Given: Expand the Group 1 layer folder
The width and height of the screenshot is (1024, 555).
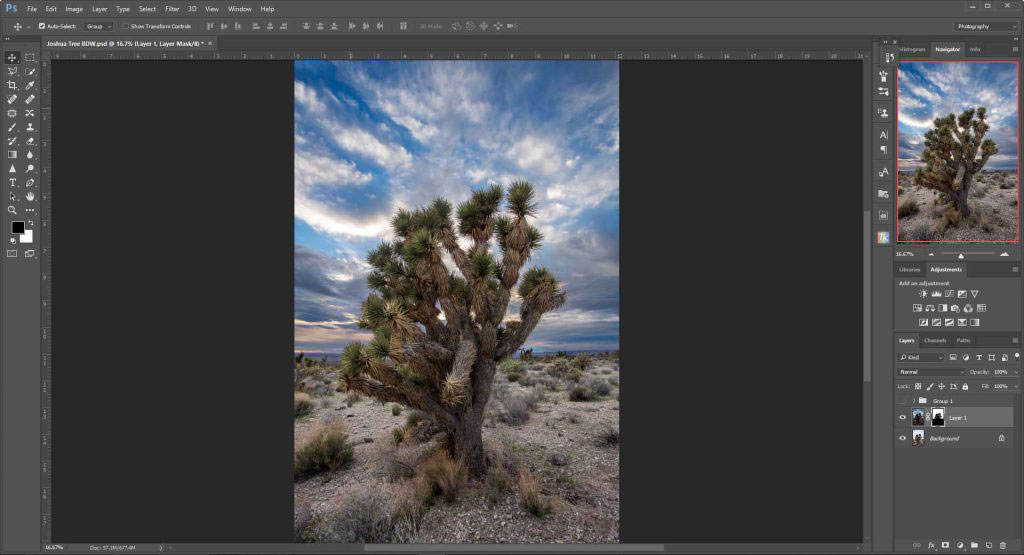Looking at the screenshot, I should 913,400.
